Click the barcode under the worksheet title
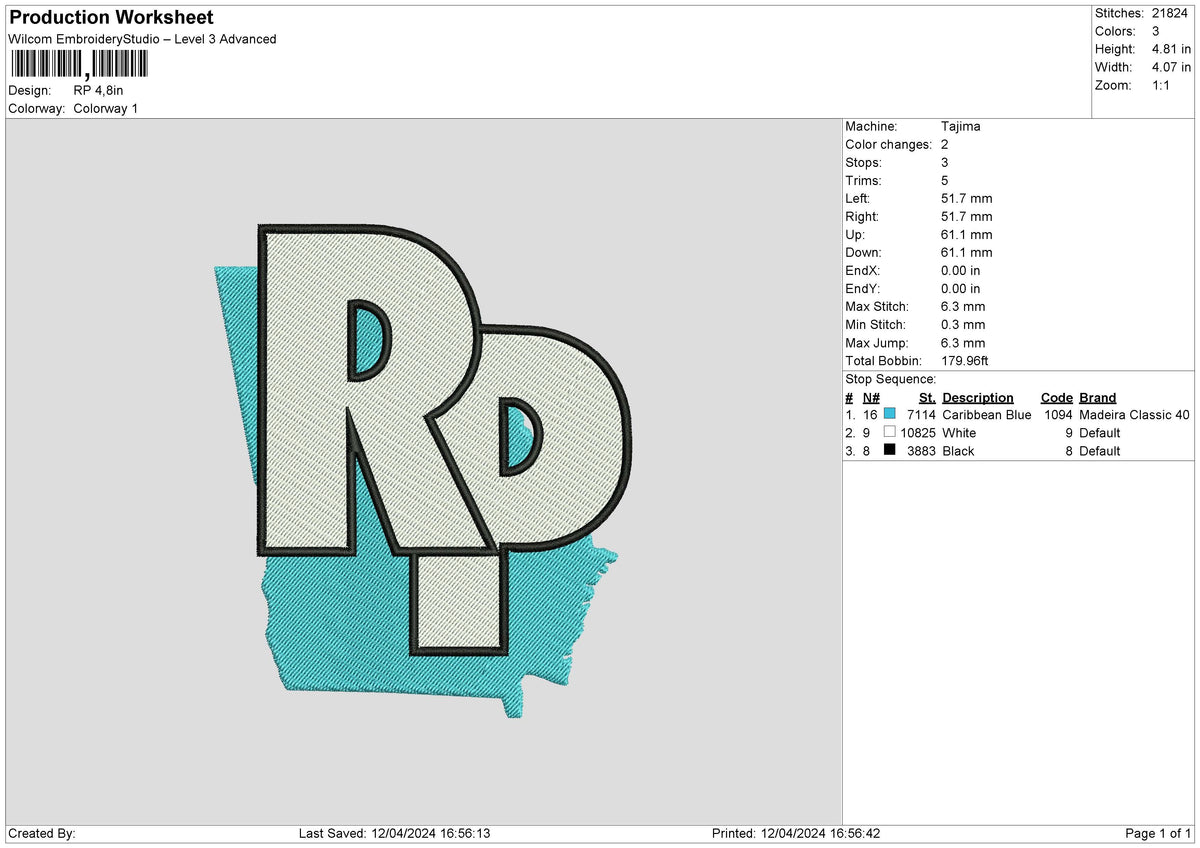1200x848 pixels. pos(79,65)
